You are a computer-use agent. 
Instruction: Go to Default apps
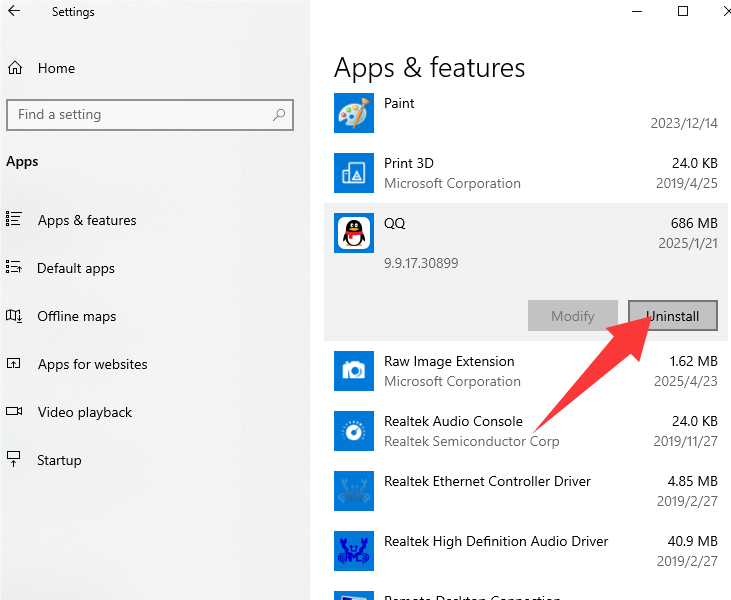76,268
